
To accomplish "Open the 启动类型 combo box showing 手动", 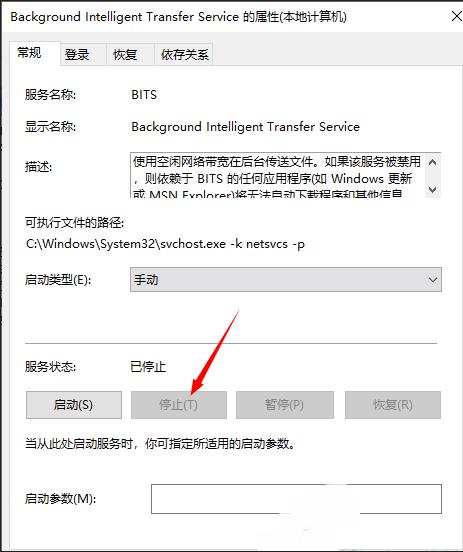I will point(286,280).
